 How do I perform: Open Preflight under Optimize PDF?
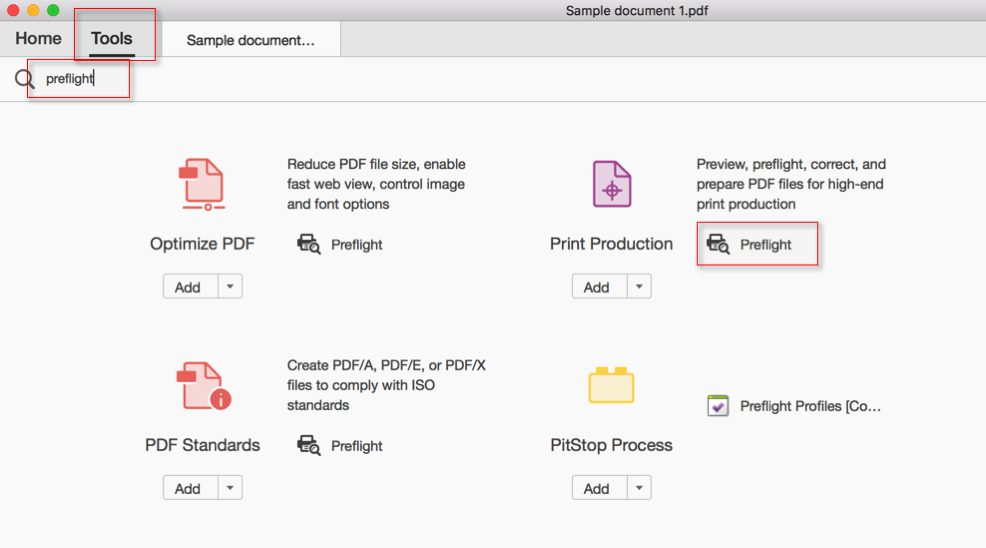tap(340, 244)
